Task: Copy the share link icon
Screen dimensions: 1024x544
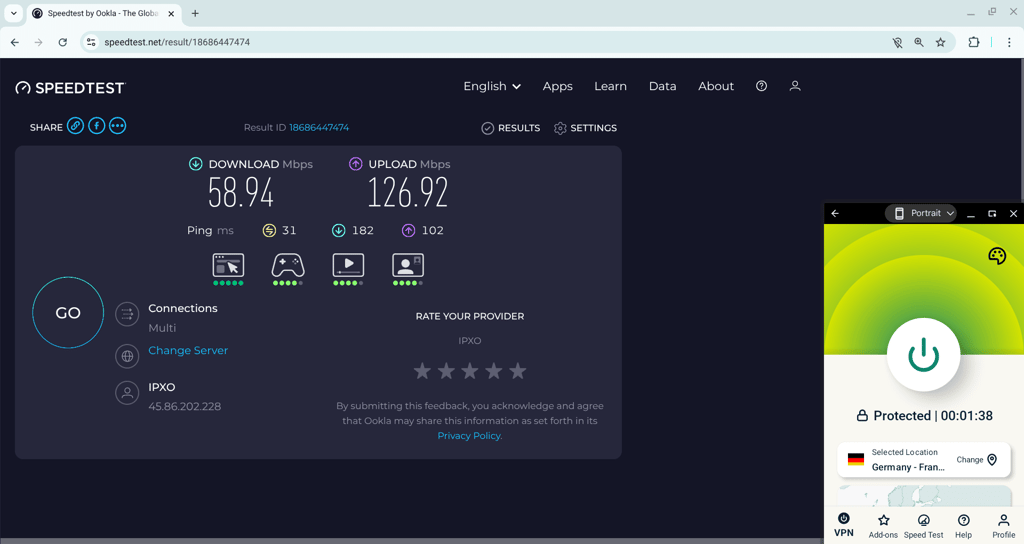Action: 76,126
